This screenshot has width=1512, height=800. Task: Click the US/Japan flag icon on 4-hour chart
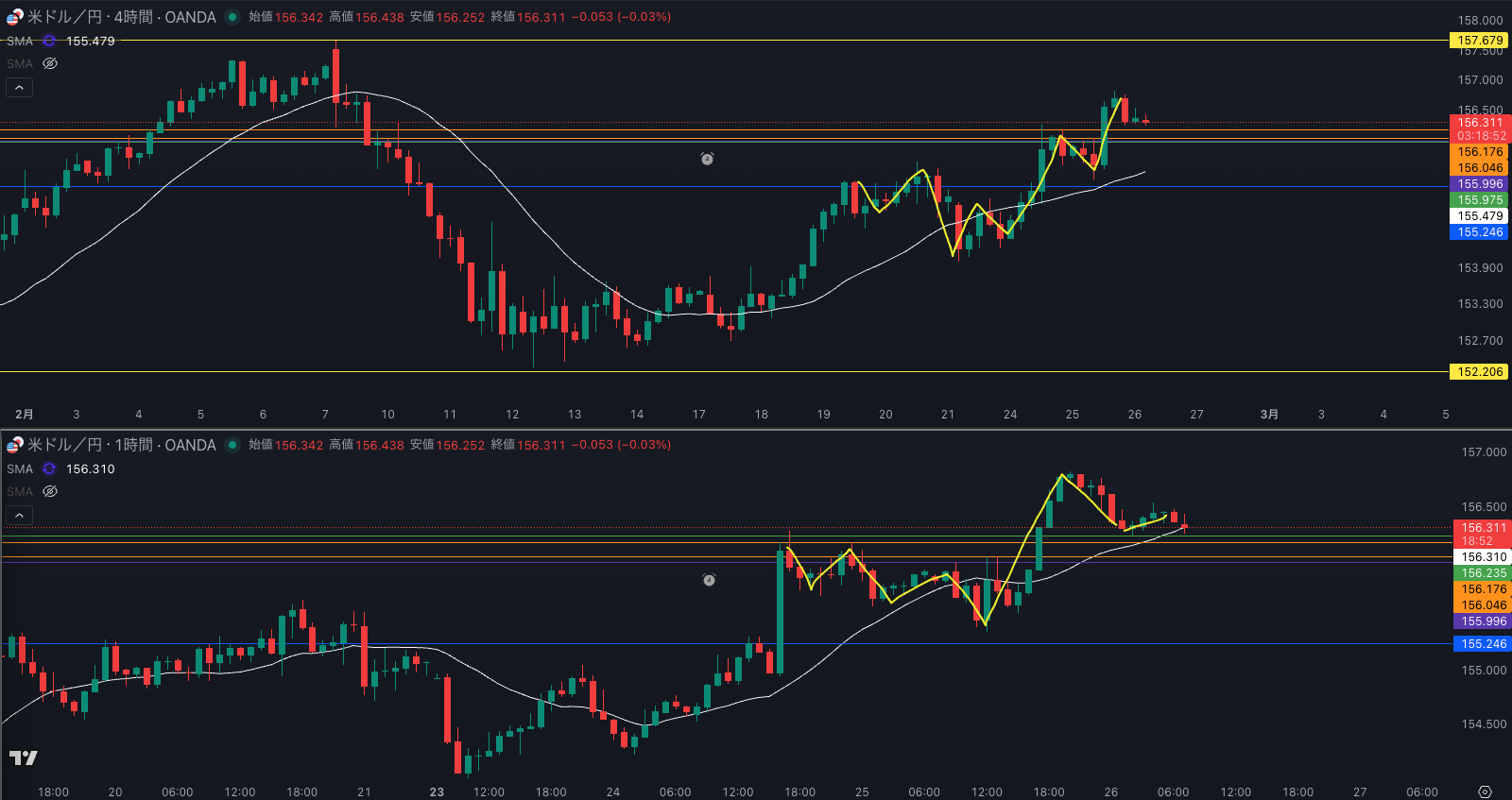[14, 17]
